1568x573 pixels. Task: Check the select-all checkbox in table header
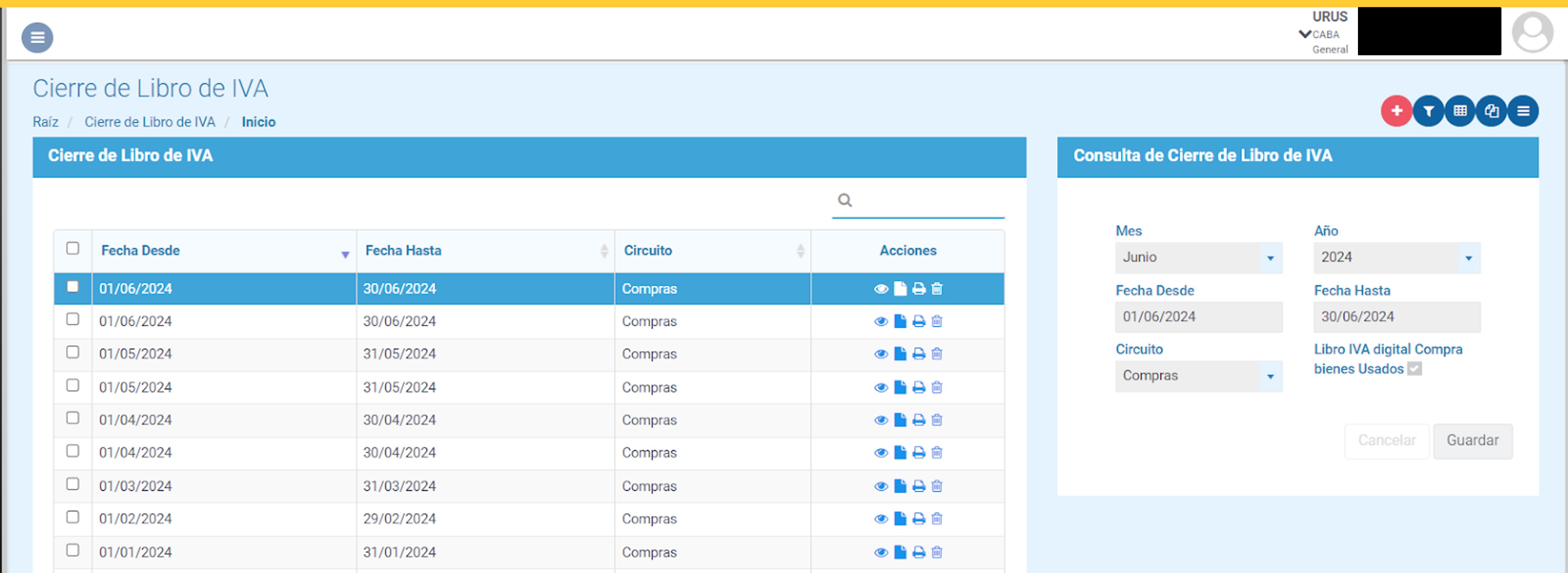[72, 249]
